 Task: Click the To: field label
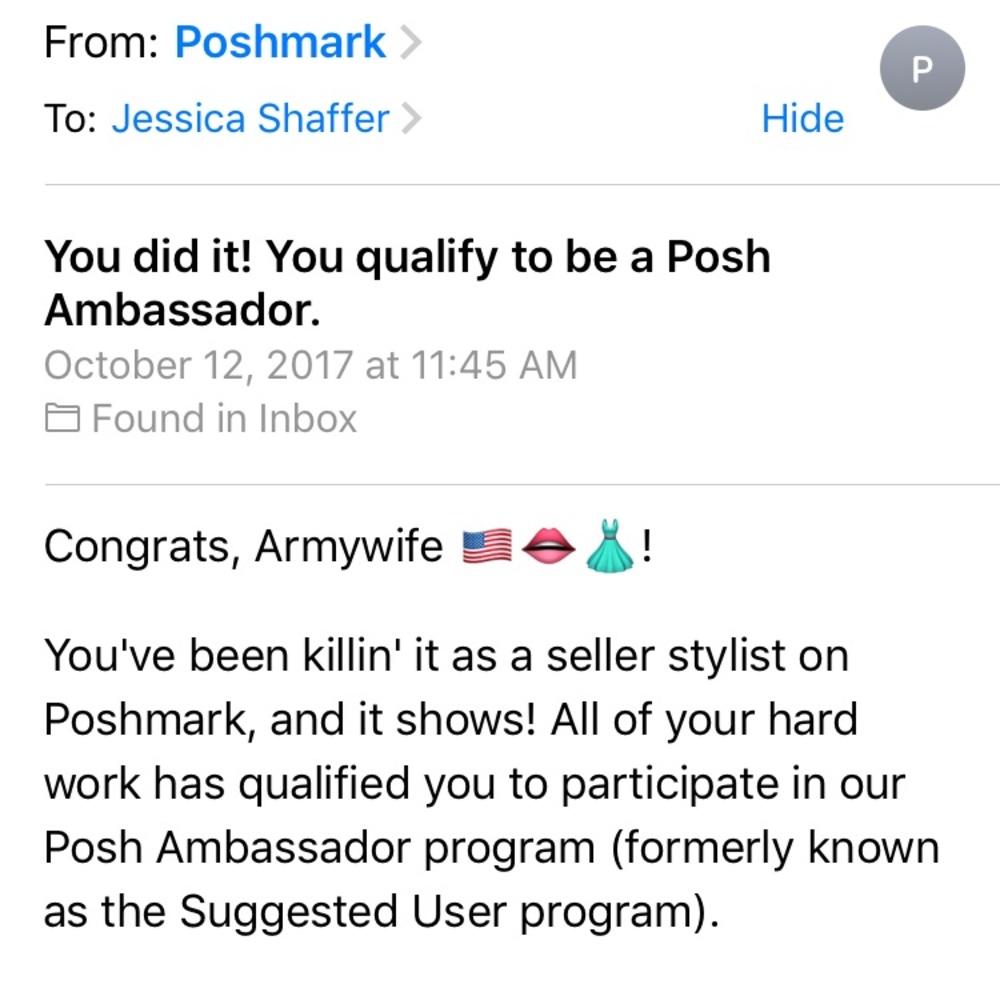(70, 119)
